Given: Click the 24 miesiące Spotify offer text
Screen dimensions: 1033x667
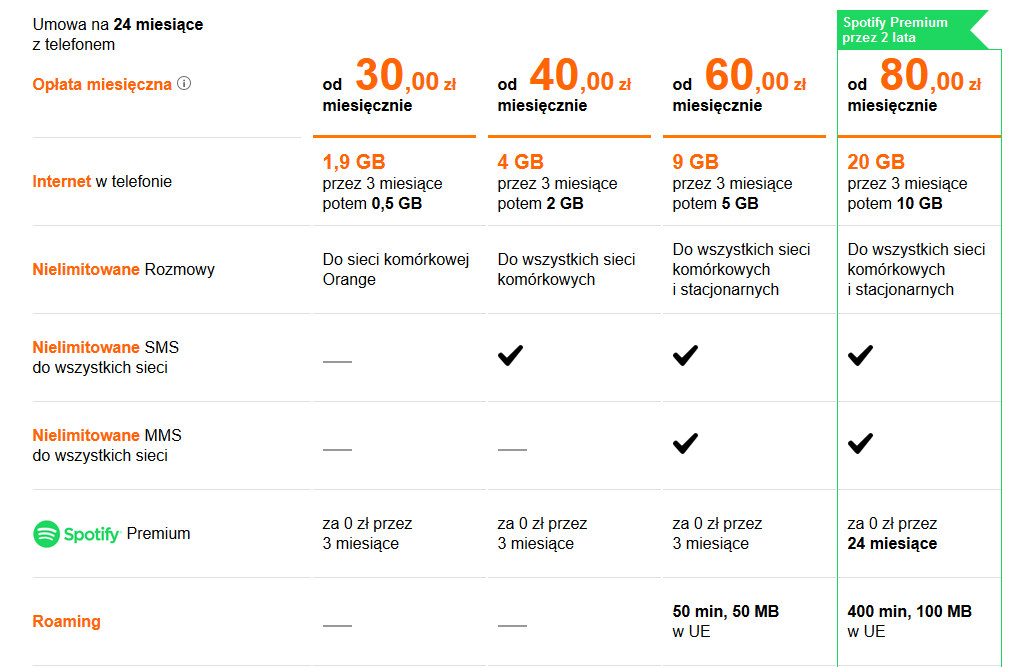Looking at the screenshot, I should pos(892,544).
